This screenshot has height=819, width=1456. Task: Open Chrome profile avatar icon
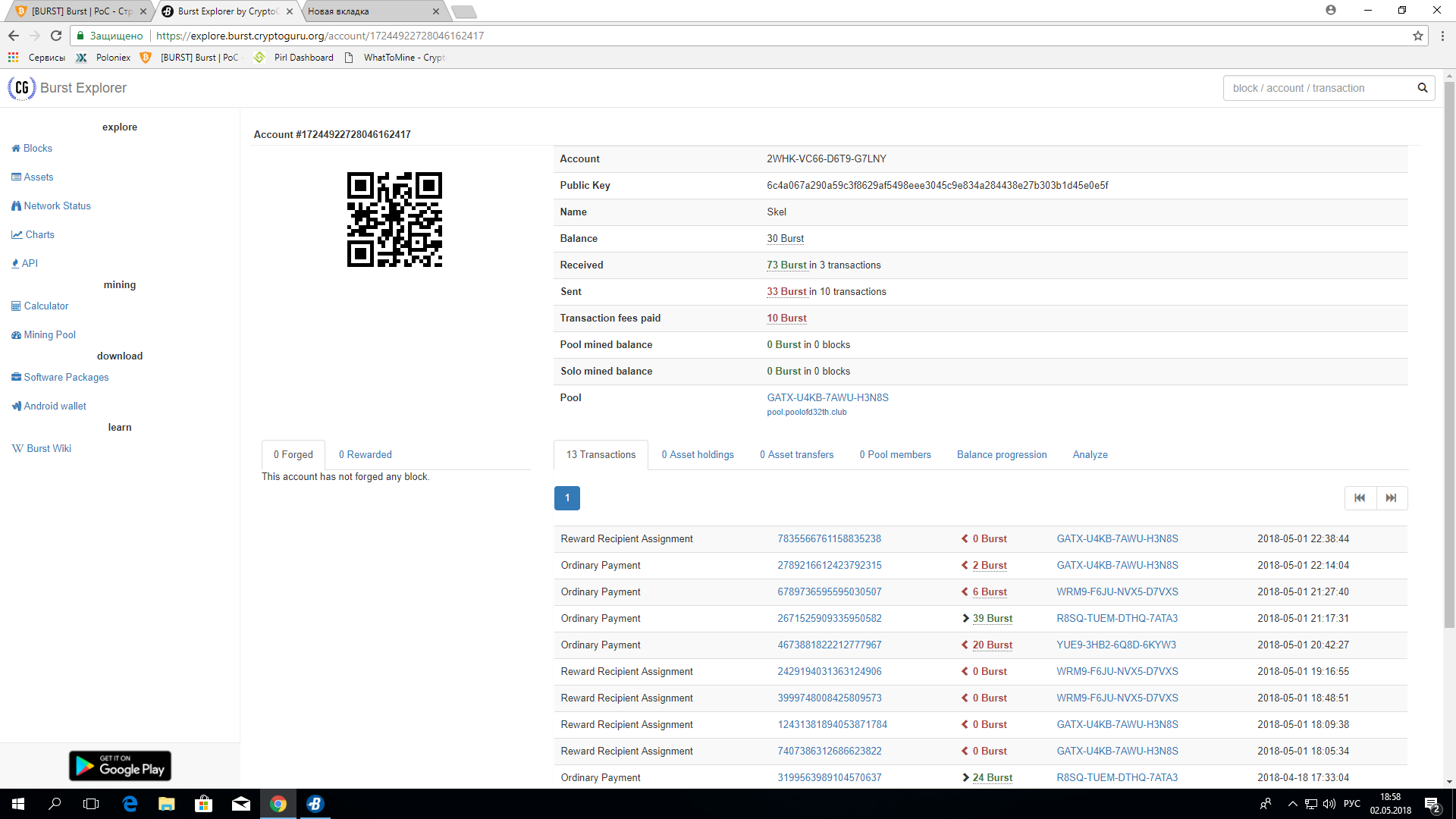tap(1331, 10)
